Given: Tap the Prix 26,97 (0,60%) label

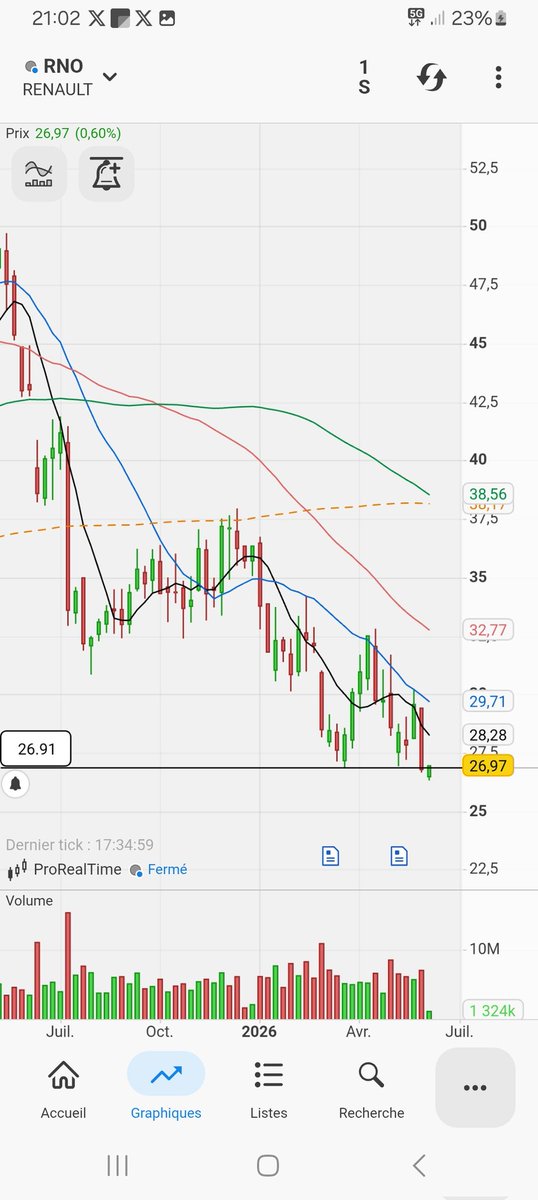Looking at the screenshot, I should click(x=63, y=133).
